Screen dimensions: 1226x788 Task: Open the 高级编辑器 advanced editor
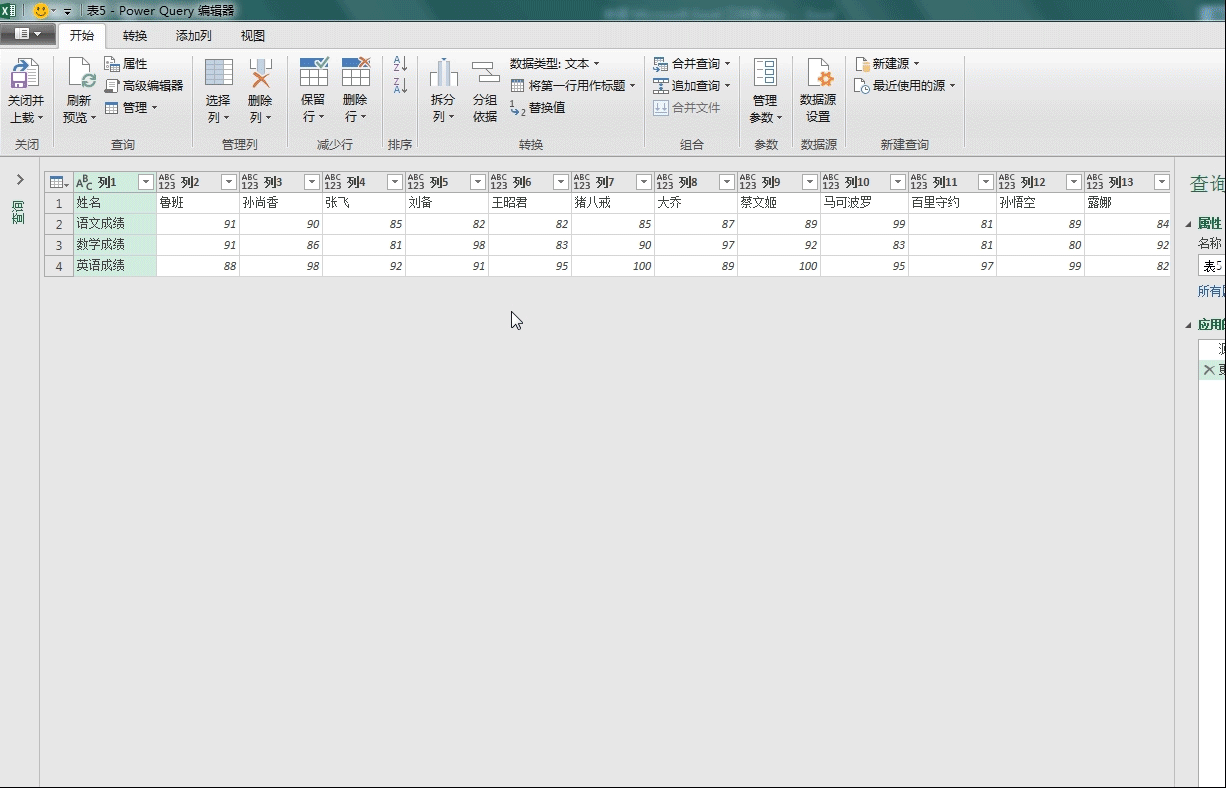coord(144,86)
